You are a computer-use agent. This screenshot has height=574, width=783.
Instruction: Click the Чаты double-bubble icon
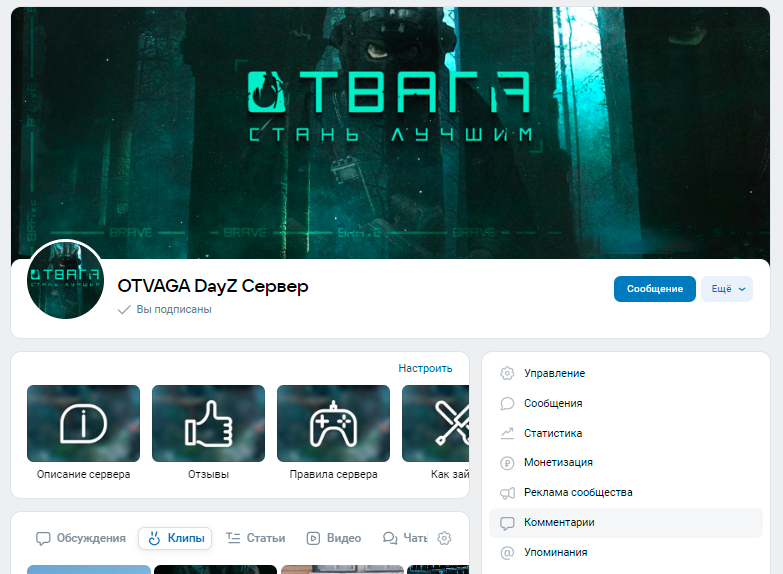pos(390,538)
